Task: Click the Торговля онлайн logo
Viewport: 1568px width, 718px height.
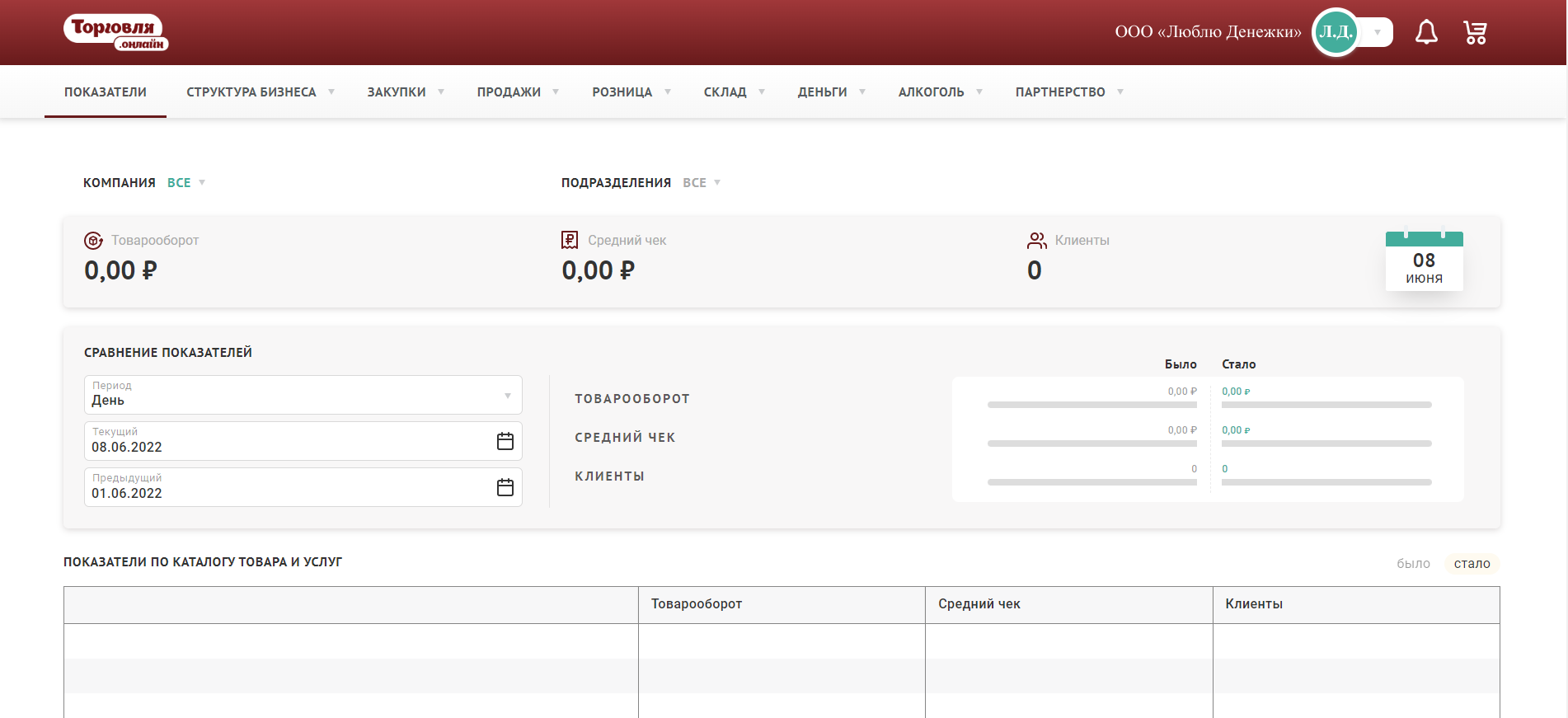Action: [116, 33]
